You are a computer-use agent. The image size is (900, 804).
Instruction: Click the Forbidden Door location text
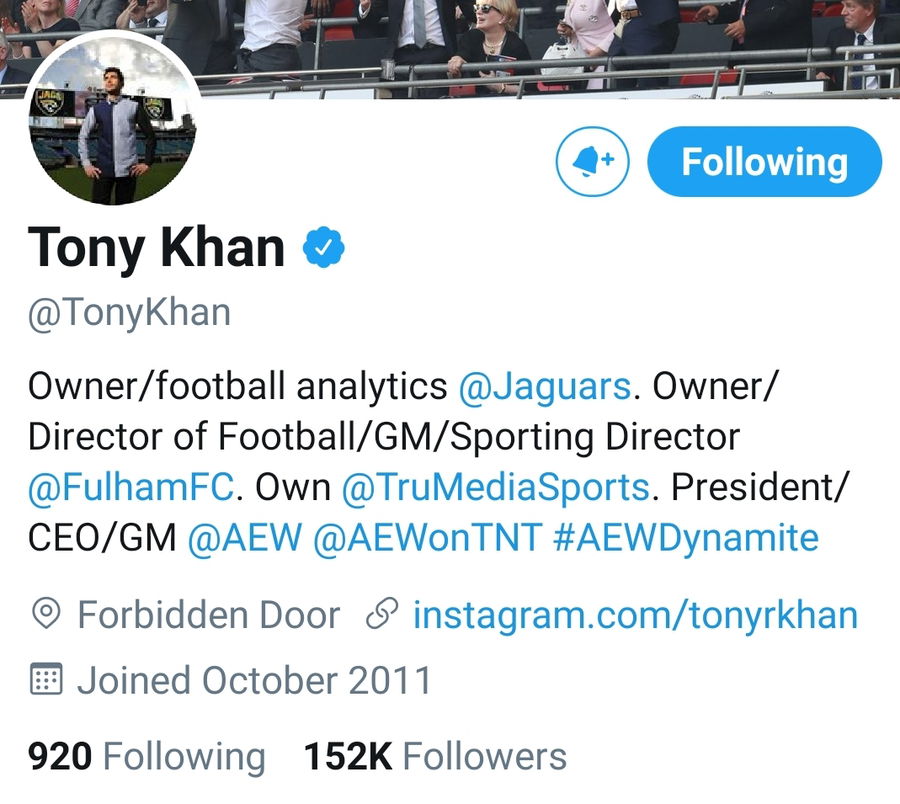coord(208,614)
